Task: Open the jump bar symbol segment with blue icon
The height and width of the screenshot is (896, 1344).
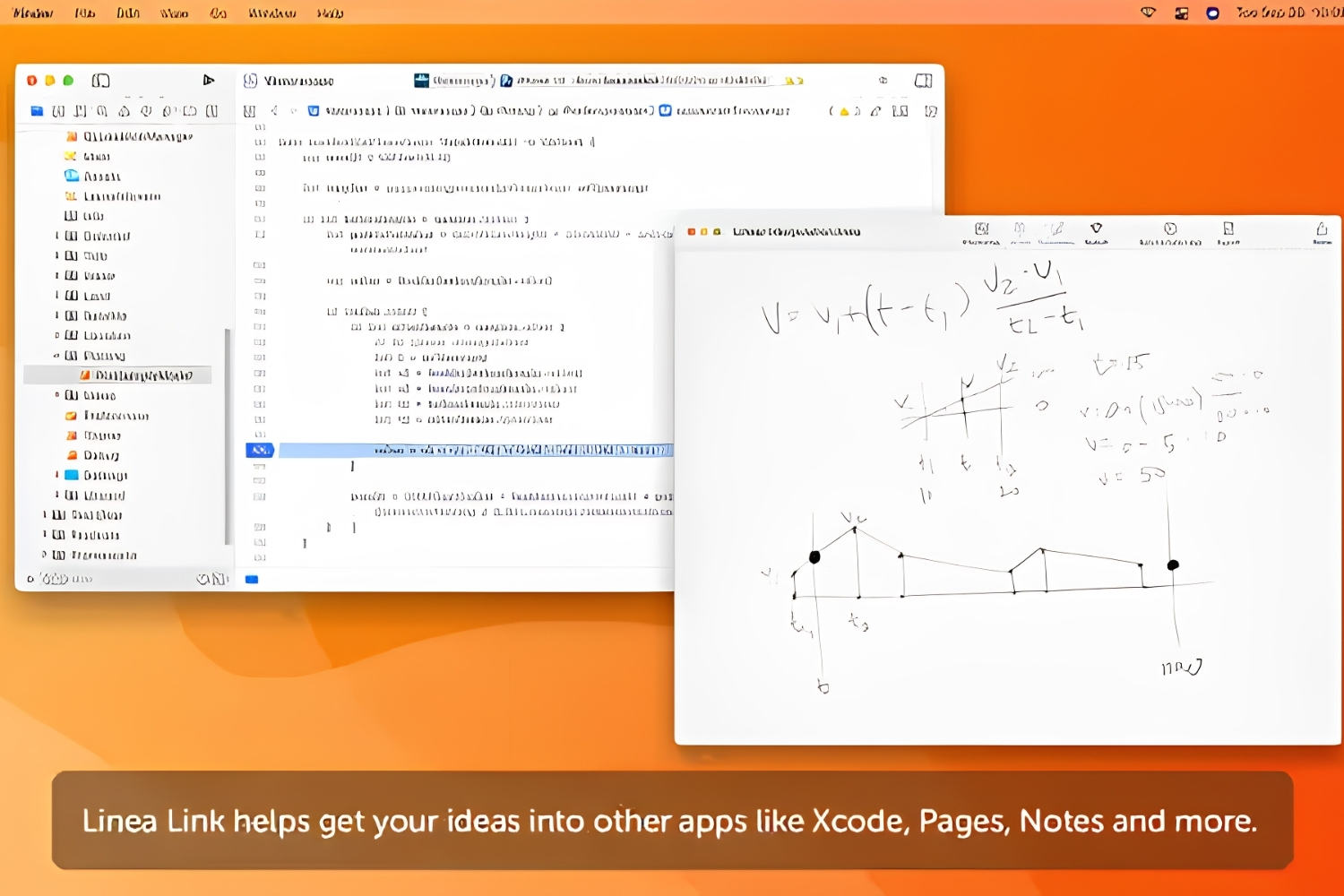Action: coord(725,111)
